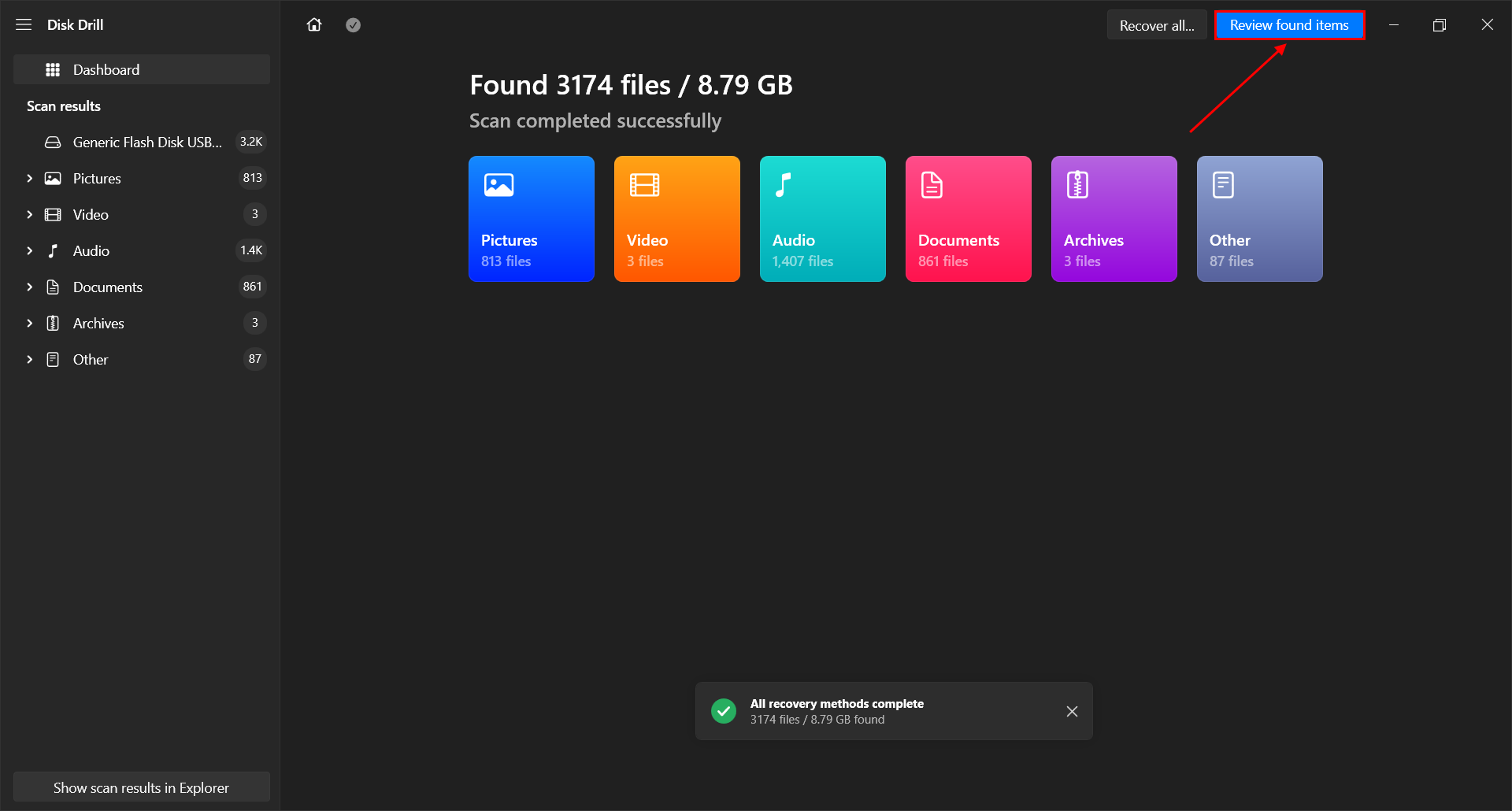This screenshot has width=1512, height=811.
Task: Click the 3.2K count badge
Action: click(251, 142)
